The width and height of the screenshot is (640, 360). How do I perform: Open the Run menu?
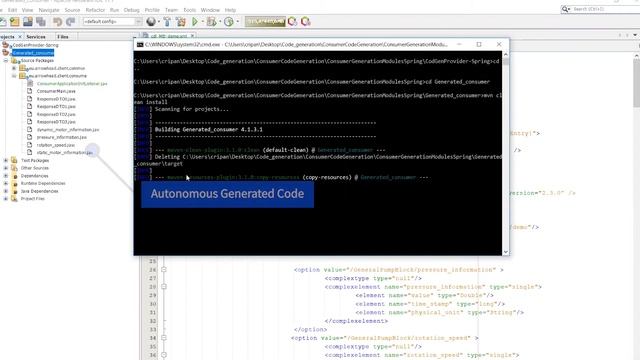(x=114, y=10)
